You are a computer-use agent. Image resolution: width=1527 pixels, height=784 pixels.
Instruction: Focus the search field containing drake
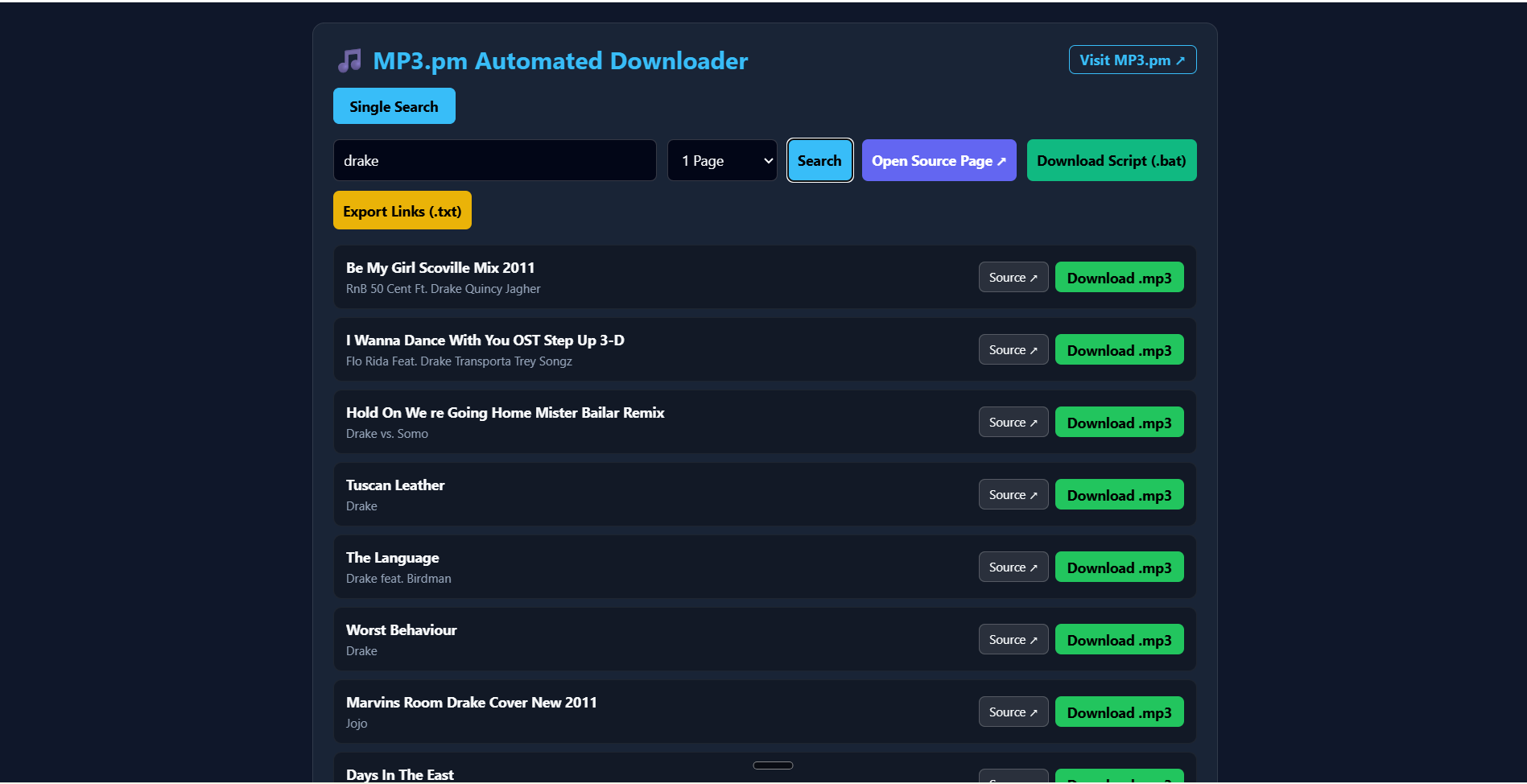[x=494, y=160]
